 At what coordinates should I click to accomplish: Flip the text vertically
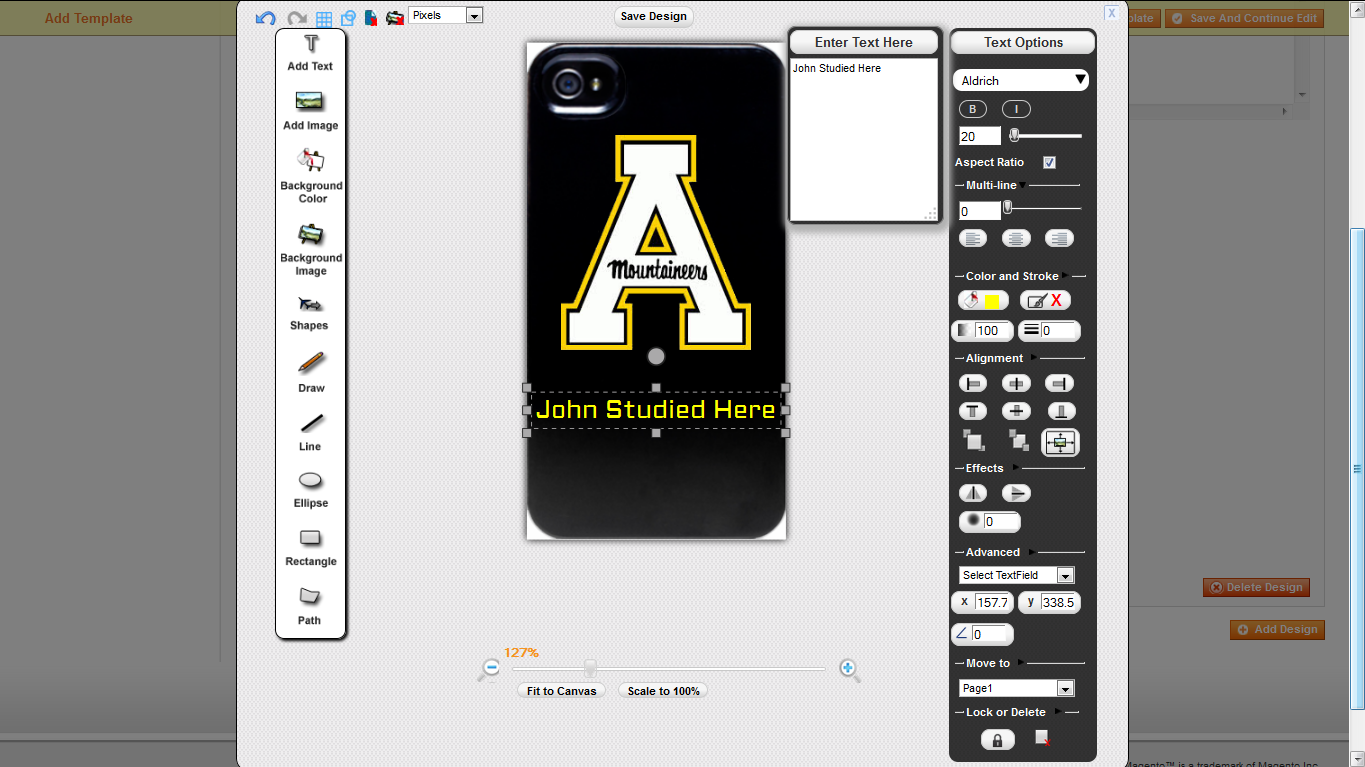[1016, 493]
